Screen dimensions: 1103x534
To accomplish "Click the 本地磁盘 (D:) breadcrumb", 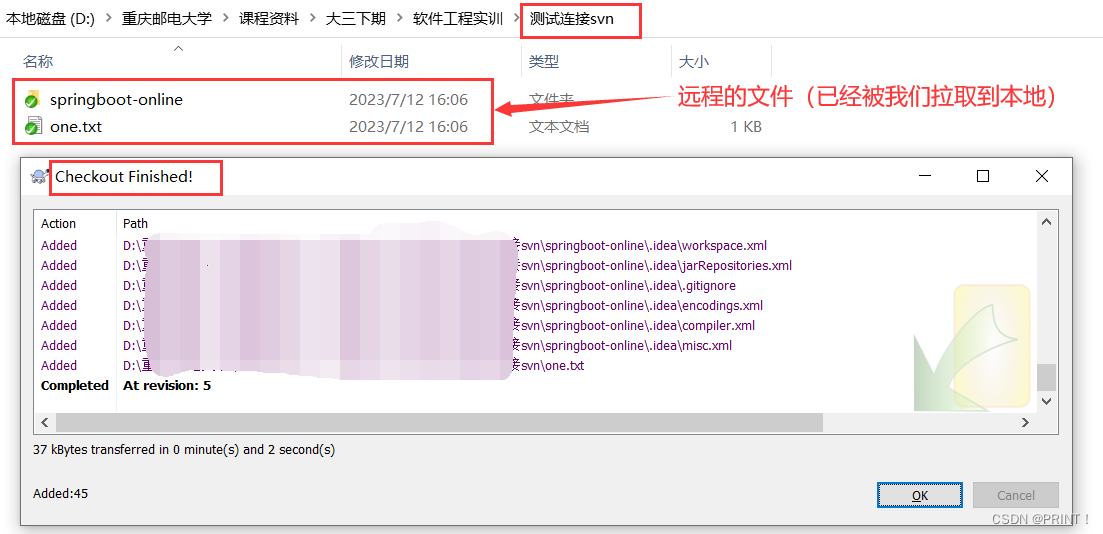I will coord(50,19).
